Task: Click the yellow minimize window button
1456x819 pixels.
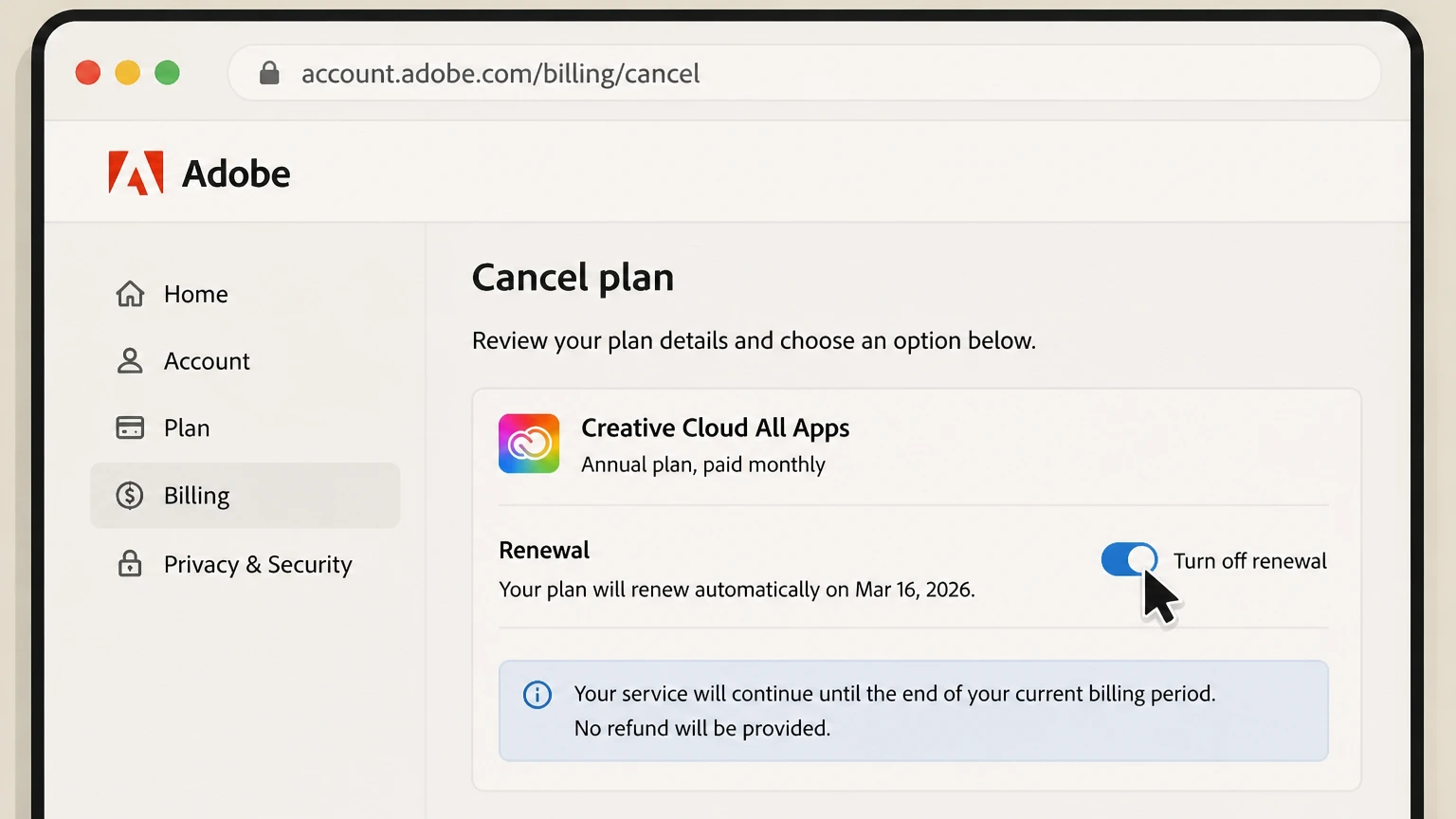Action: tap(128, 73)
